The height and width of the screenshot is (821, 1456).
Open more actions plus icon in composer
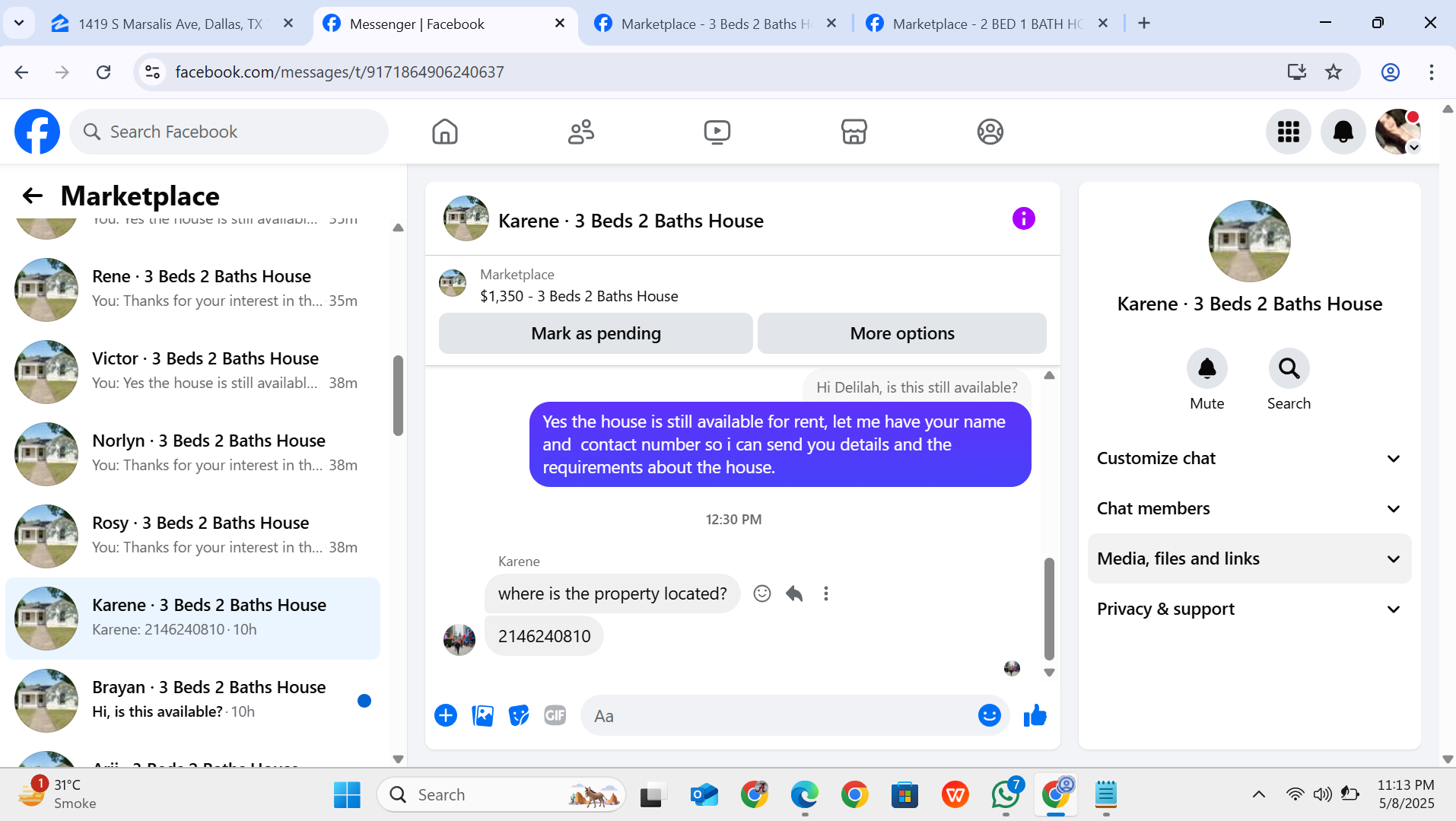coord(446,715)
